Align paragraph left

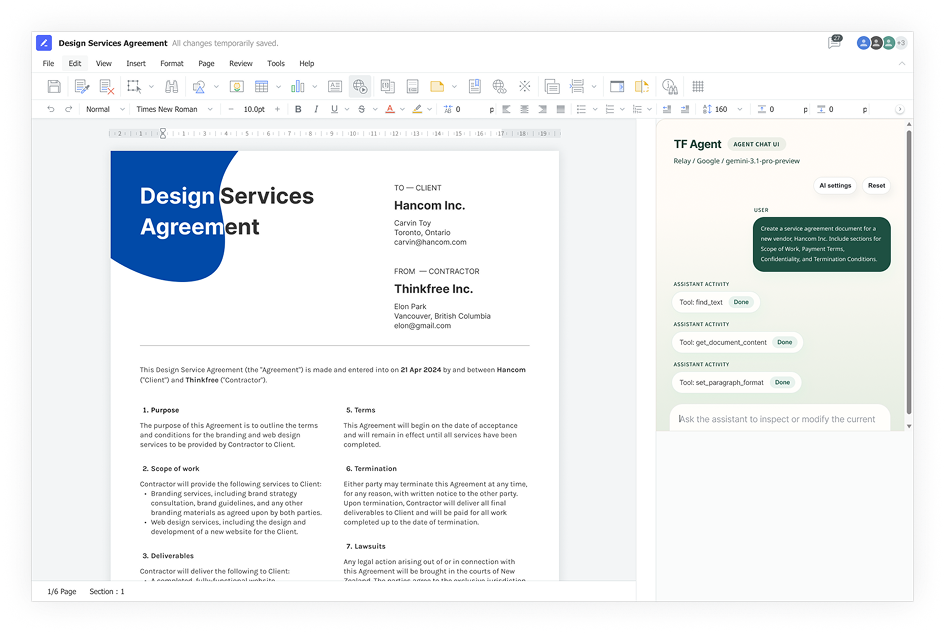tap(506, 109)
